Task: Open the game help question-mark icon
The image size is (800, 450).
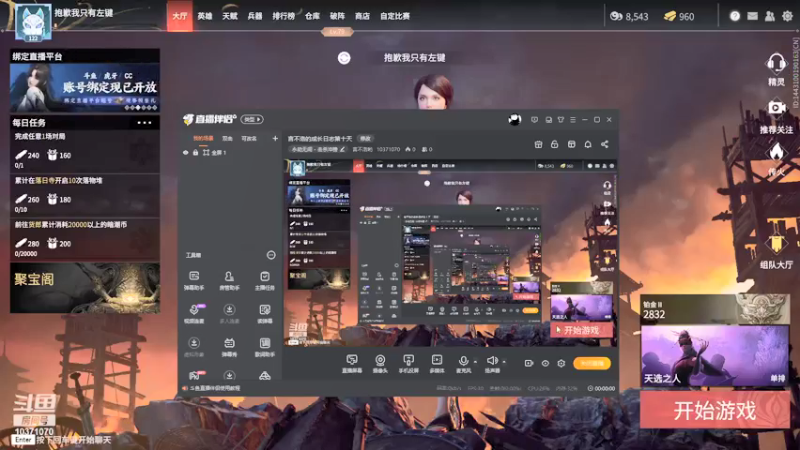Action: point(735,16)
